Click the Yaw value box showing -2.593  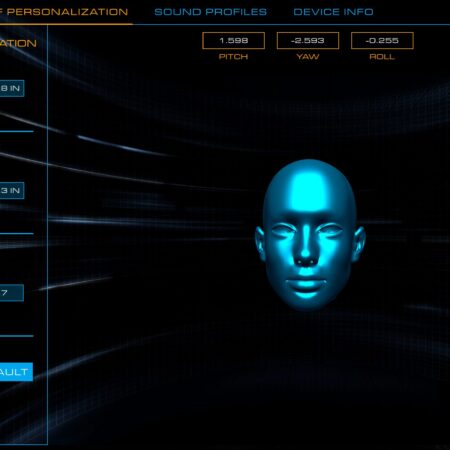[x=308, y=41]
